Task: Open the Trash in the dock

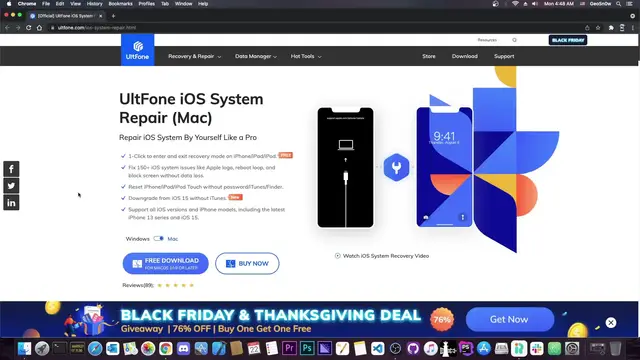Action: point(615,349)
